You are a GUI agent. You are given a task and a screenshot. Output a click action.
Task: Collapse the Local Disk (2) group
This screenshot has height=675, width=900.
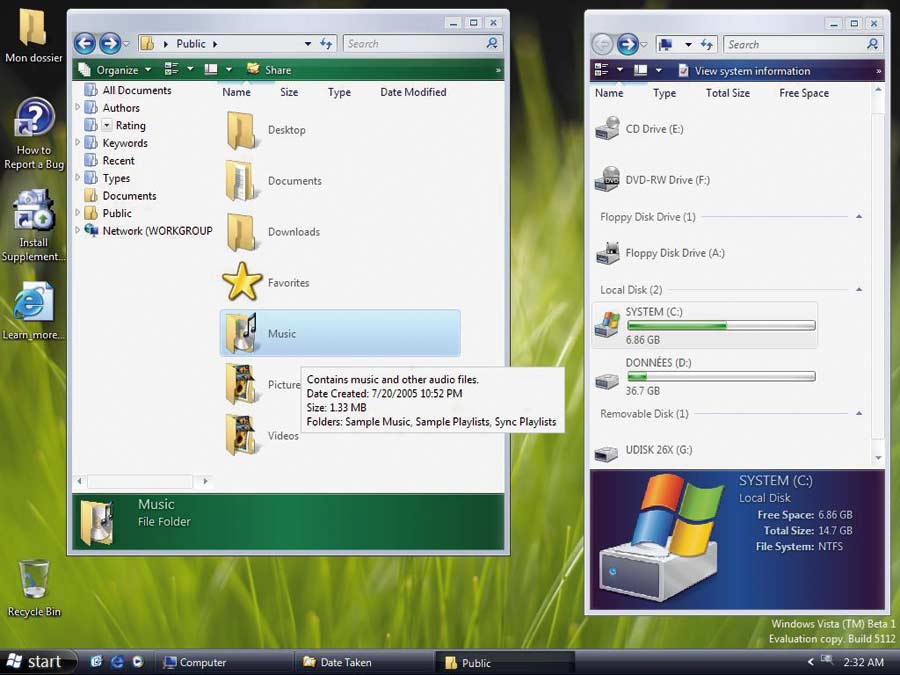pos(859,290)
